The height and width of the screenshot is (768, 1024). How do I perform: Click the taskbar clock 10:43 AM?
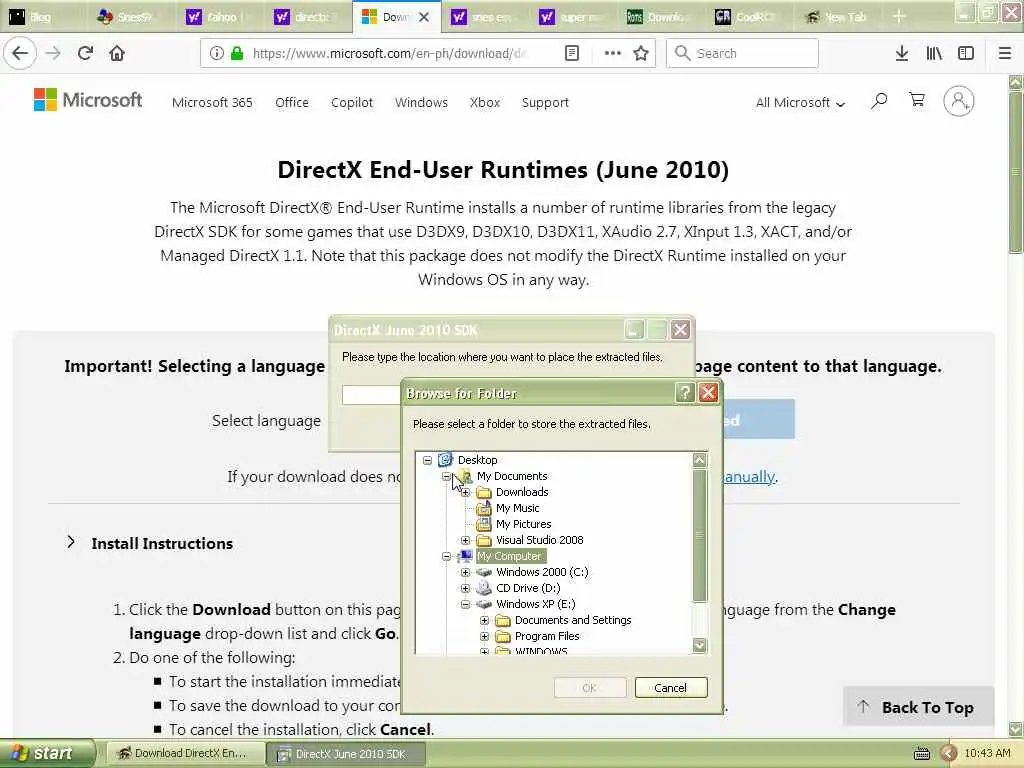(x=987, y=753)
